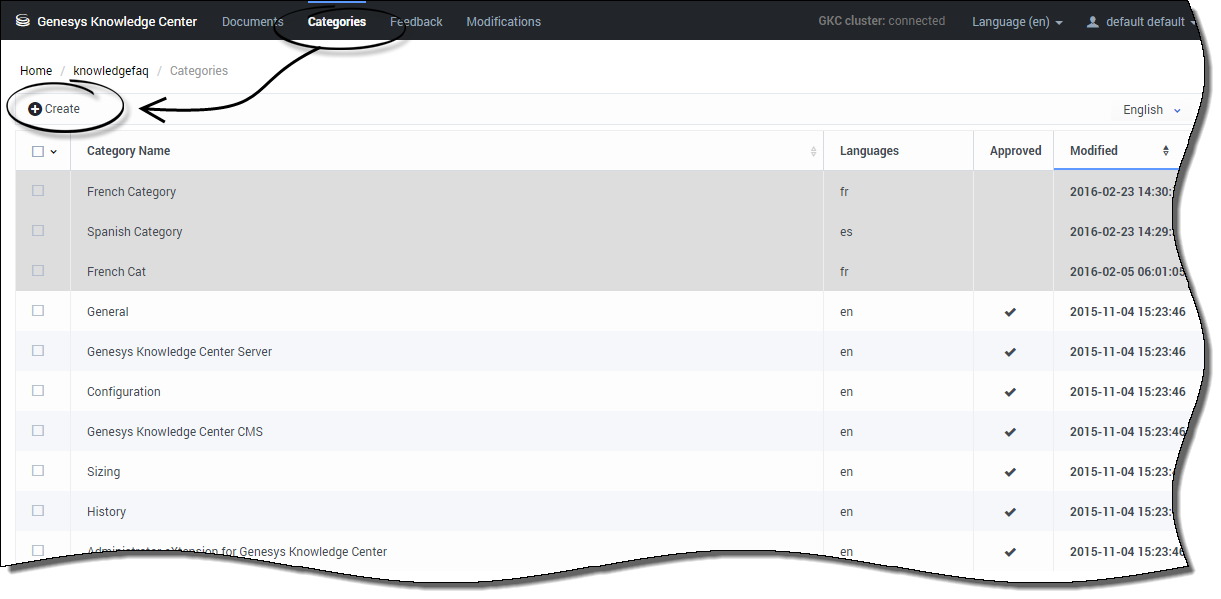Select the History row checkbox
This screenshot has width=1221, height=599.
(38, 511)
